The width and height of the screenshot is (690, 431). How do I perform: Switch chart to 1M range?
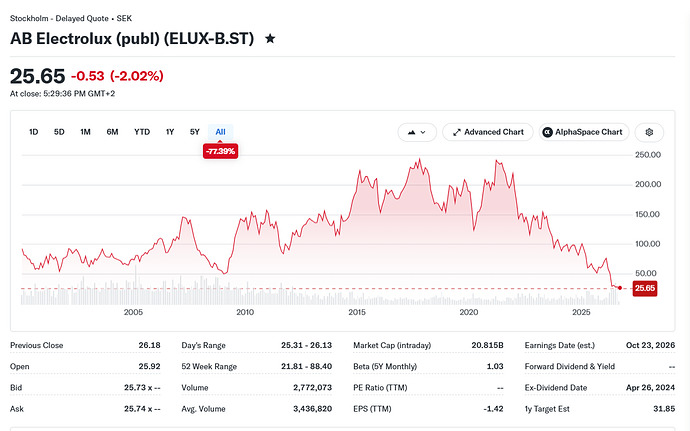tap(85, 132)
